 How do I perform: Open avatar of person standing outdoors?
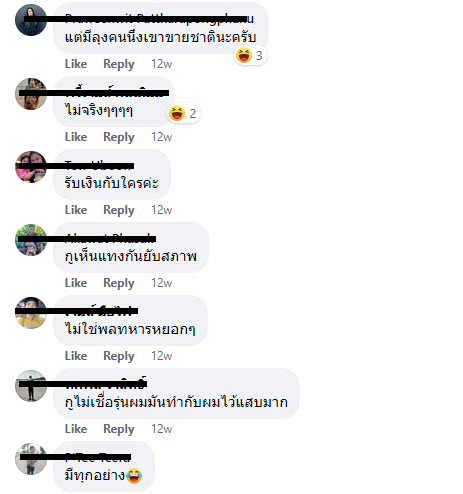coord(31,386)
